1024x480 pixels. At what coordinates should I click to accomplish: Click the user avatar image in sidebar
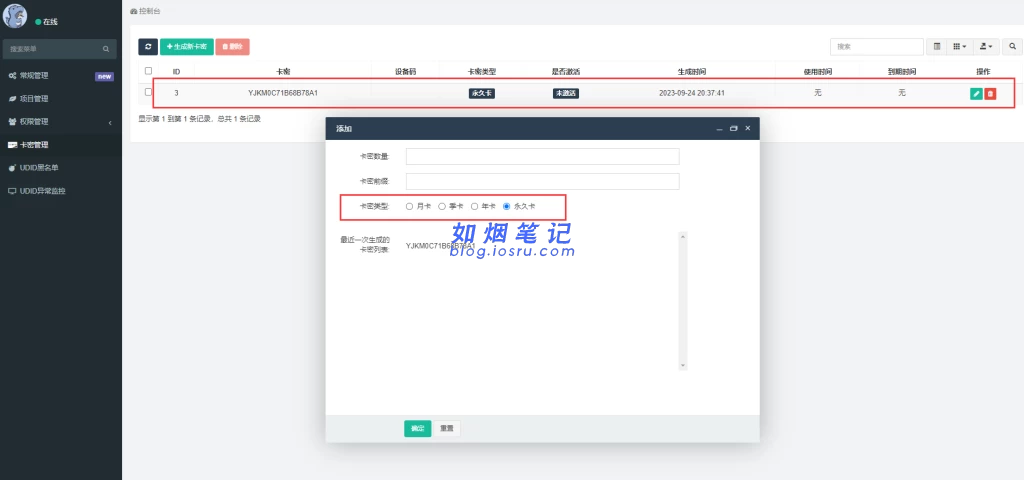tap(15, 16)
